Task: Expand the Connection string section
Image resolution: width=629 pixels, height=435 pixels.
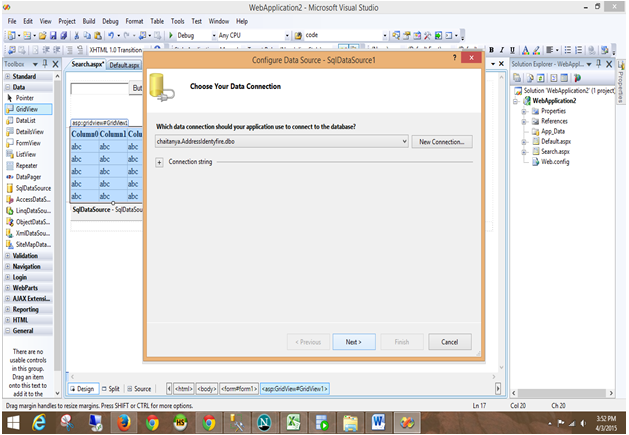Action: (159, 163)
